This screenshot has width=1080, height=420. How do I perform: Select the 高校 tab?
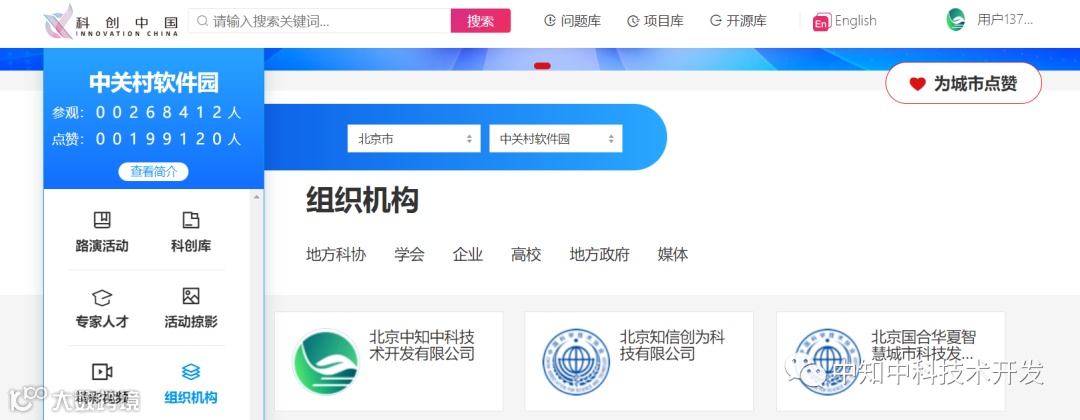[526, 255]
